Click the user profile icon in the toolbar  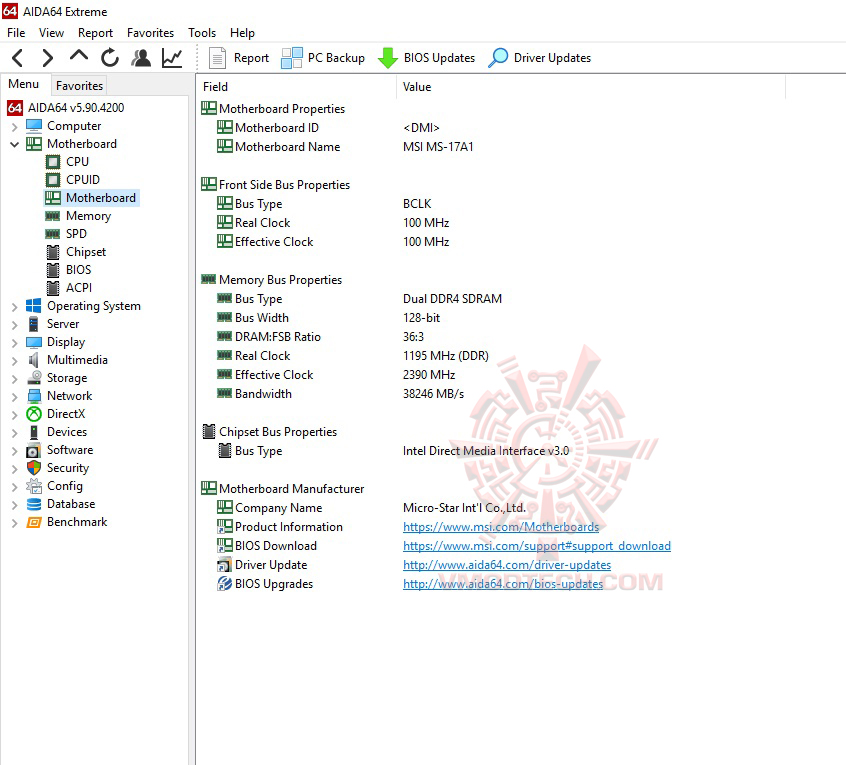[x=140, y=57]
